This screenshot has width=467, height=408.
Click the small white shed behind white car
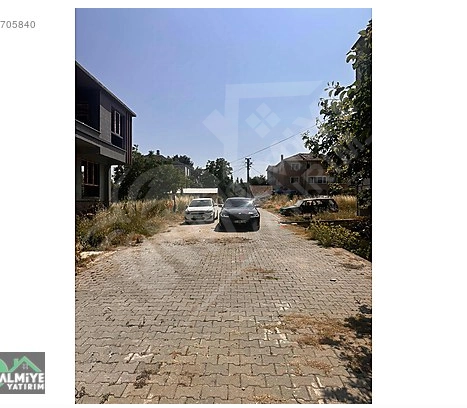click(x=199, y=192)
